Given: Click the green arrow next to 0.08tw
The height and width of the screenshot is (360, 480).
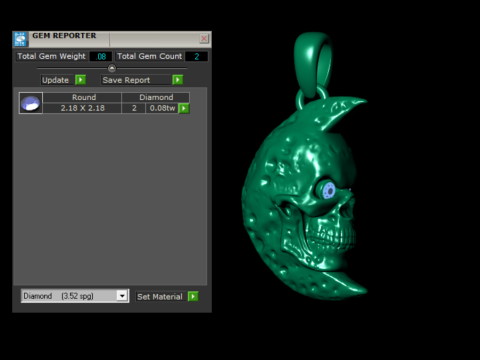Looking at the screenshot, I should pos(184,108).
